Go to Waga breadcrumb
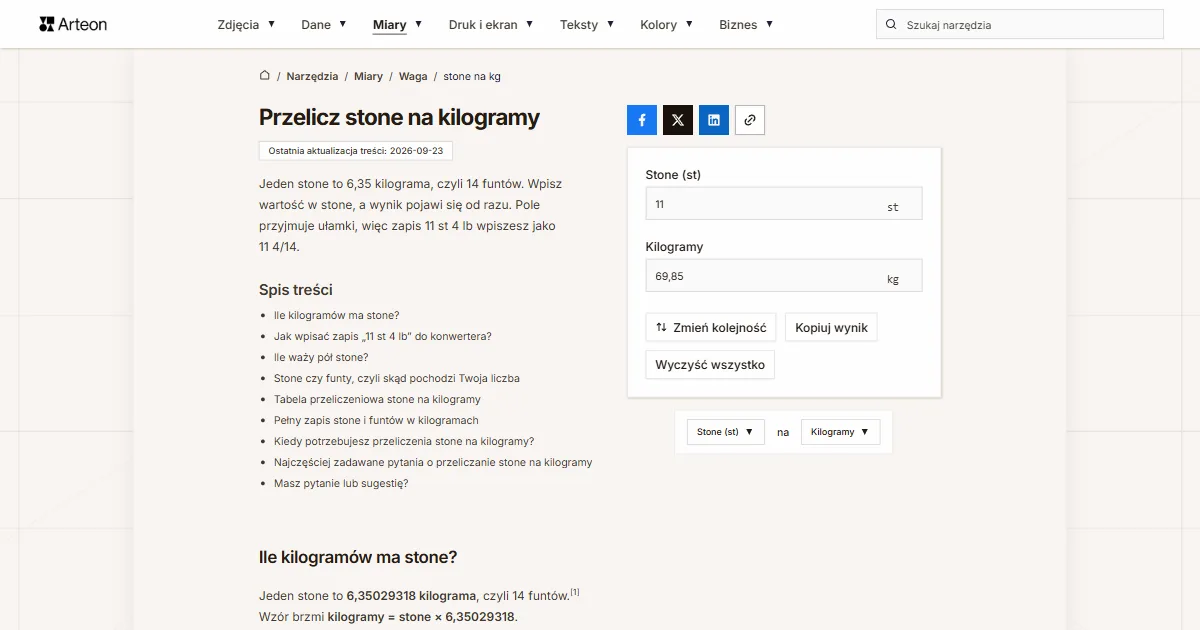The image size is (1200, 630). point(413,76)
